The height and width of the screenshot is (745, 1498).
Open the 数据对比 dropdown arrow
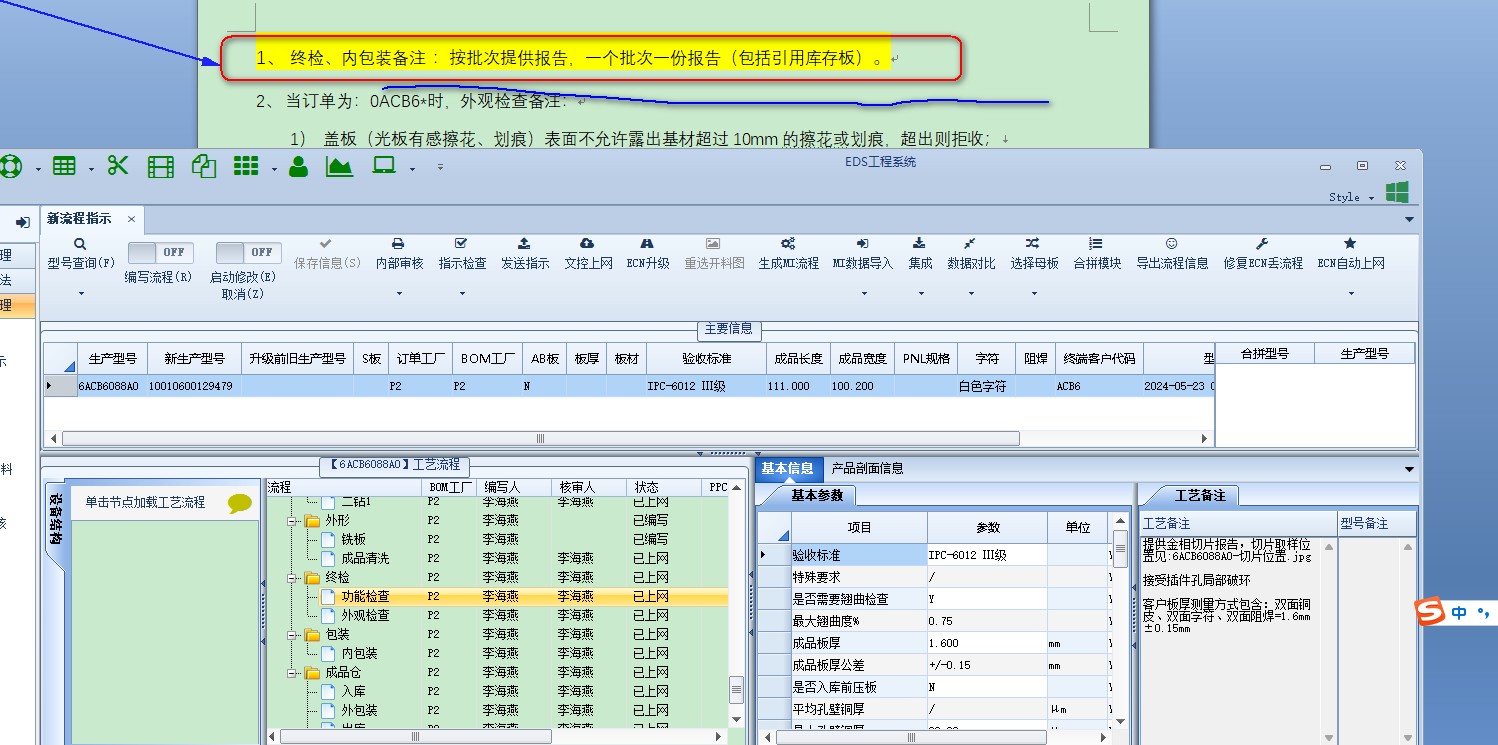pyautogui.click(x=971, y=294)
